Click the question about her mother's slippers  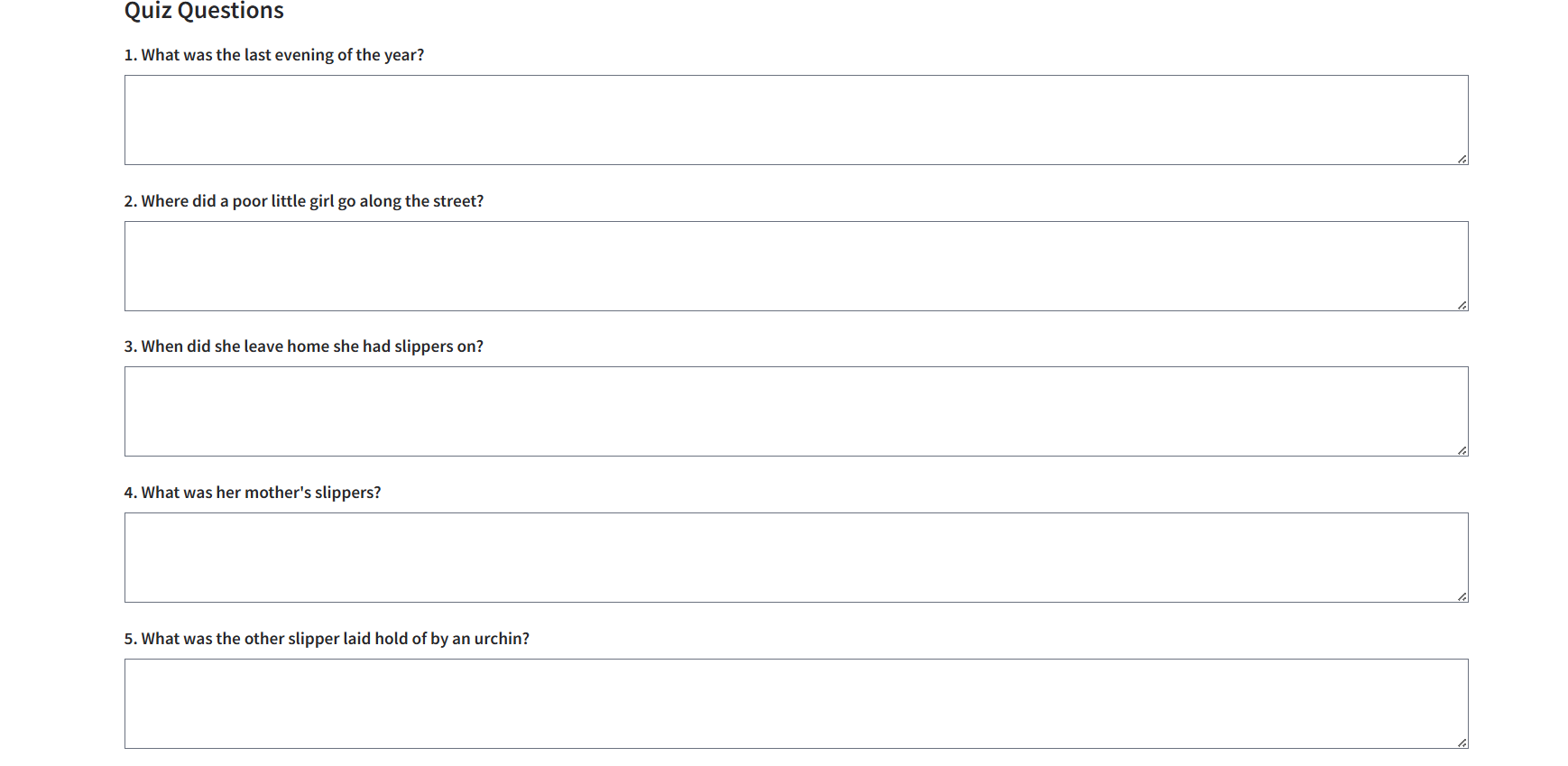click(x=253, y=493)
